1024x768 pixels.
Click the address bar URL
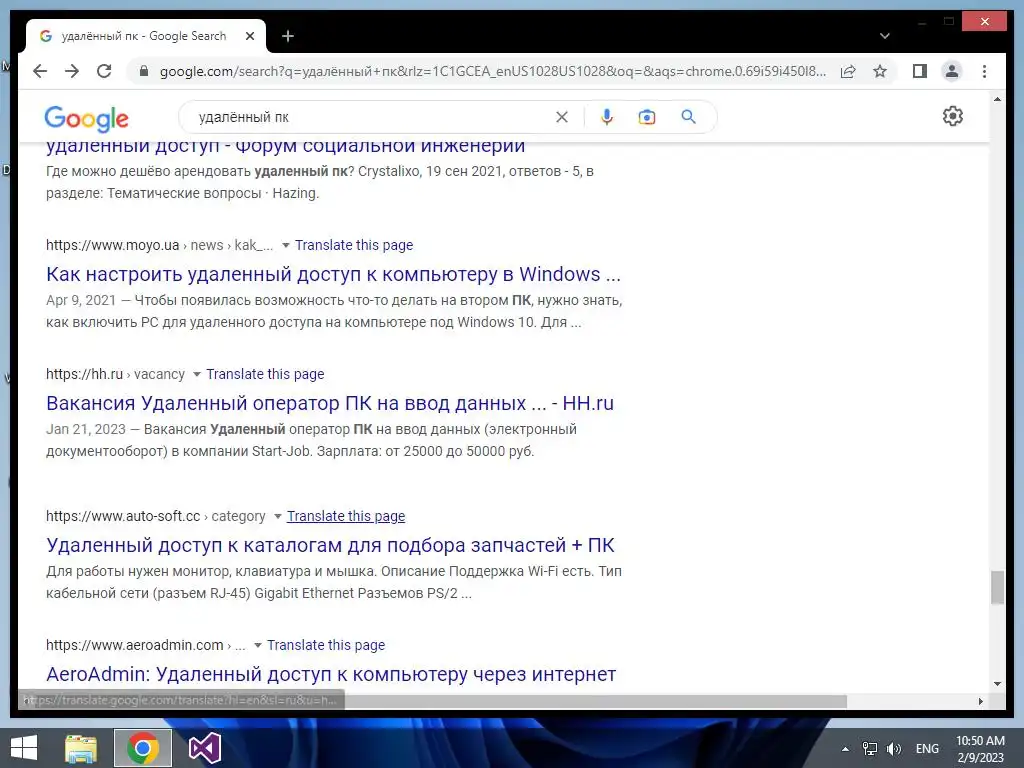point(492,71)
